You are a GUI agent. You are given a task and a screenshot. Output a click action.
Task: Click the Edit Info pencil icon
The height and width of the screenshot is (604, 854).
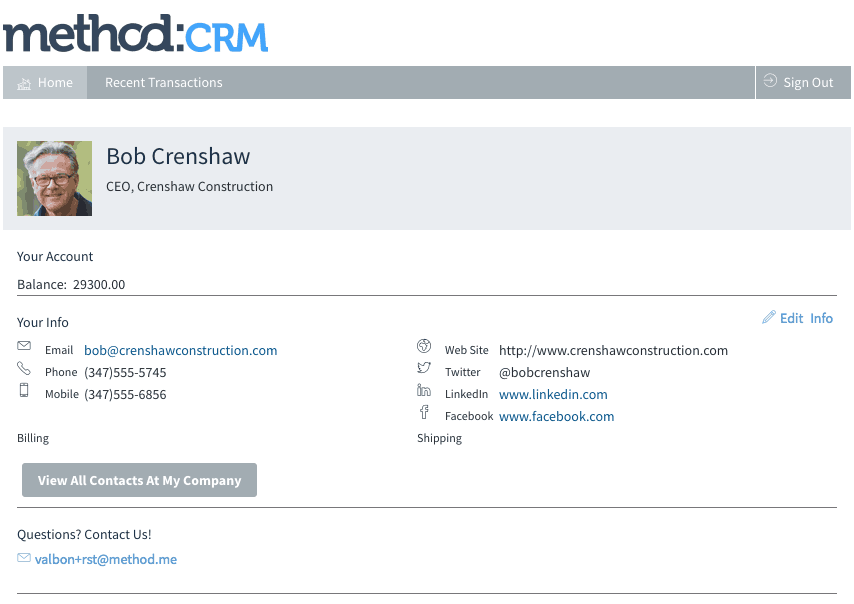[768, 317]
